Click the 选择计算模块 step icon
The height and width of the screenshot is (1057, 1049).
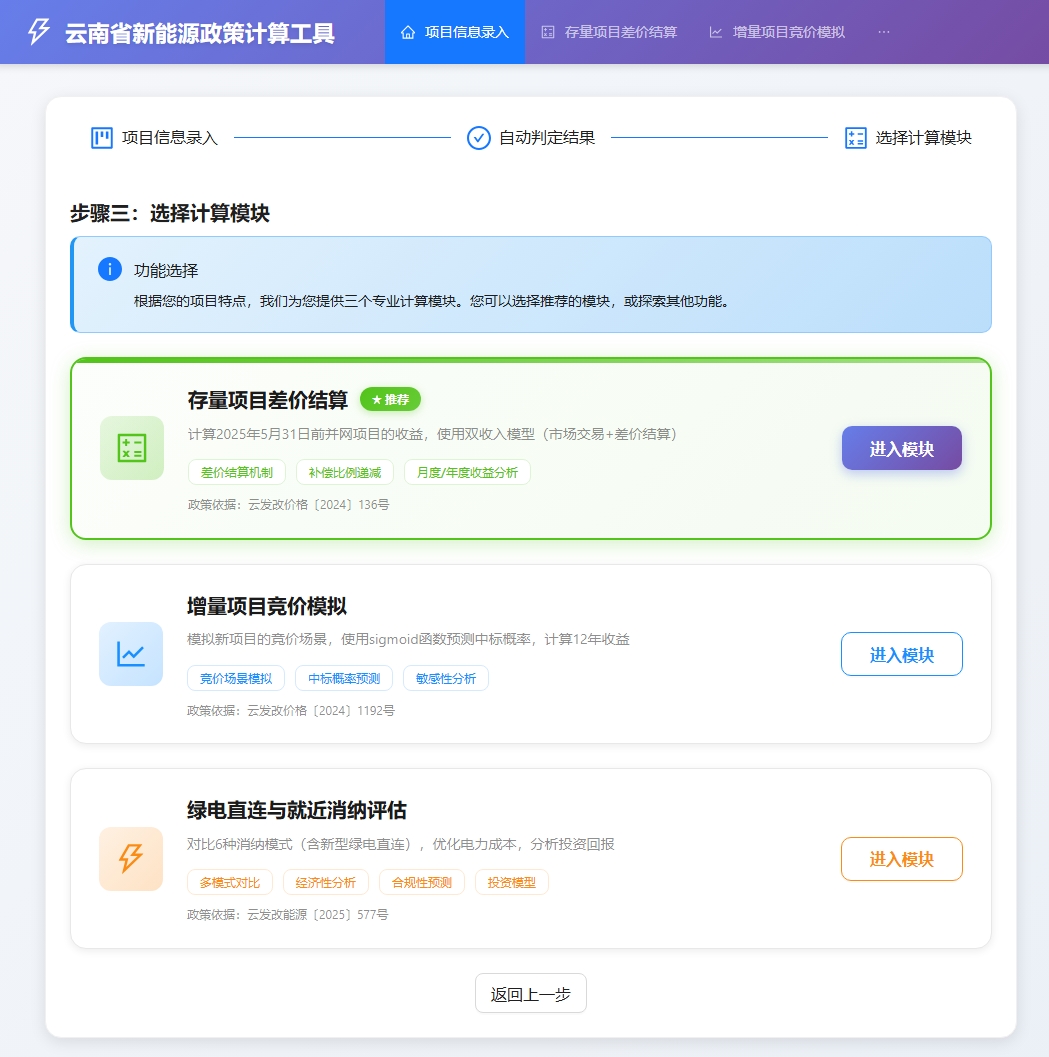pos(855,138)
